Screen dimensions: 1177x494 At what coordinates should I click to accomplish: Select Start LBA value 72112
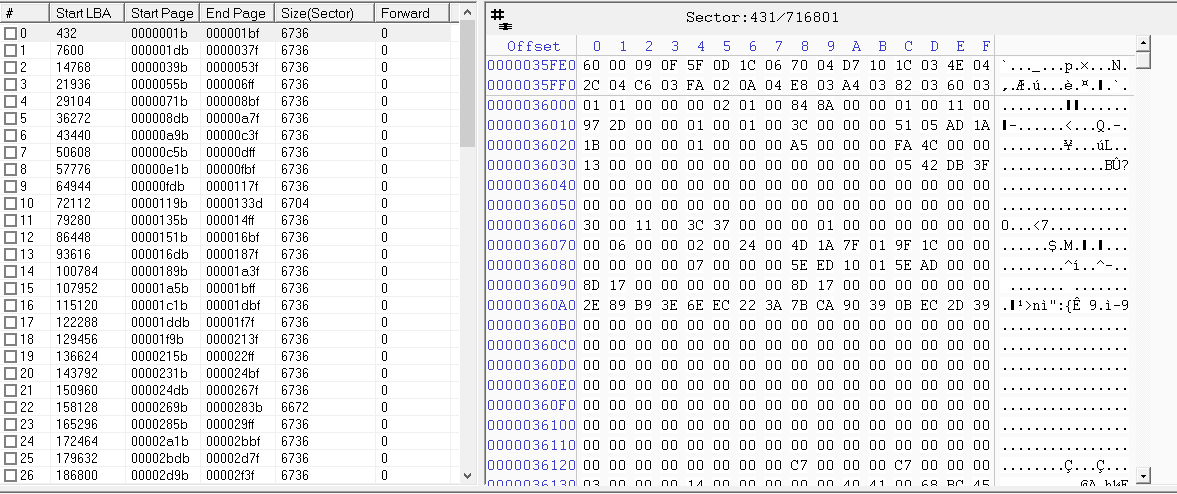(72, 203)
